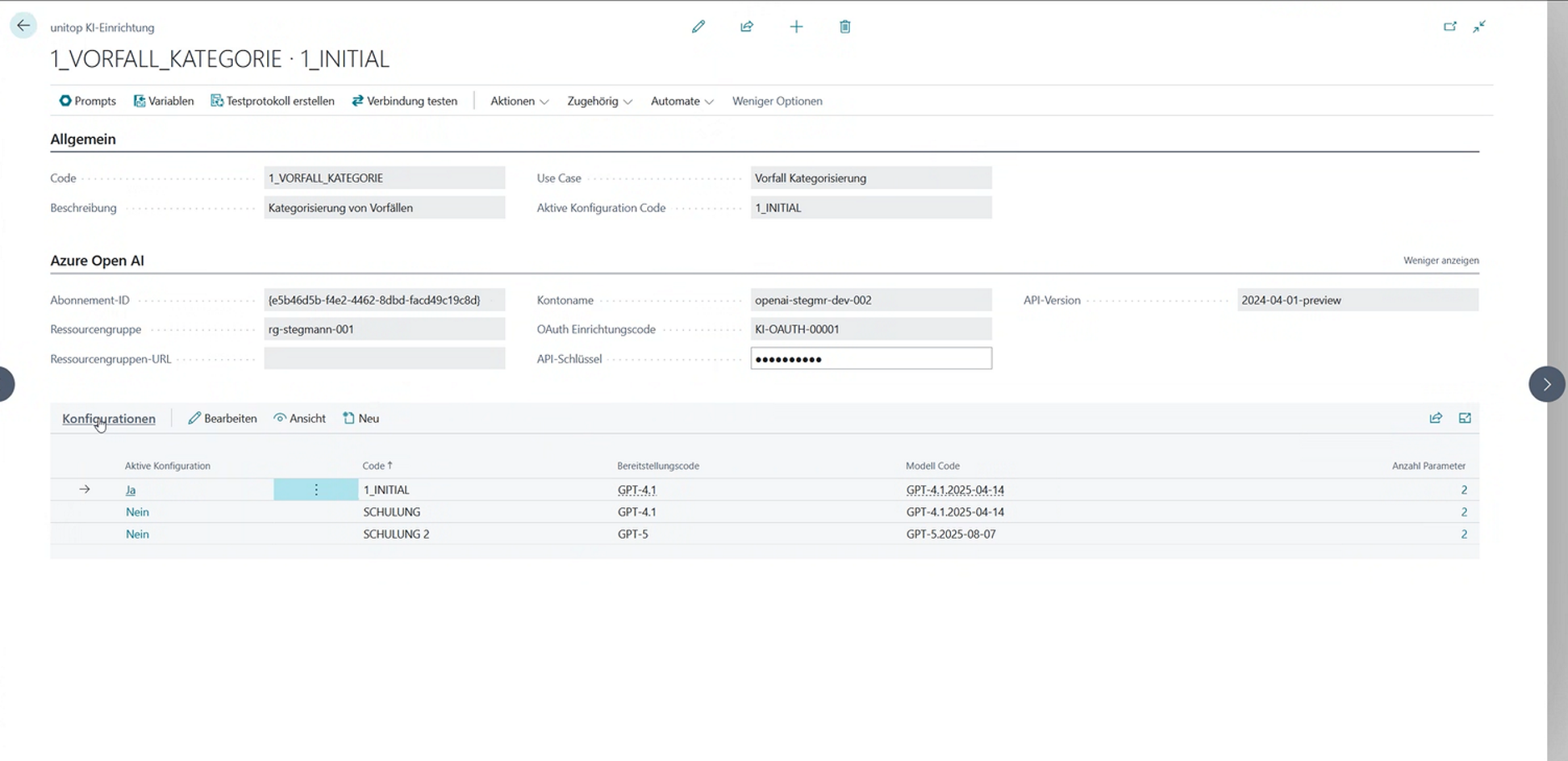
Task: Open row options for 1_INITIAL
Action: coord(316,490)
